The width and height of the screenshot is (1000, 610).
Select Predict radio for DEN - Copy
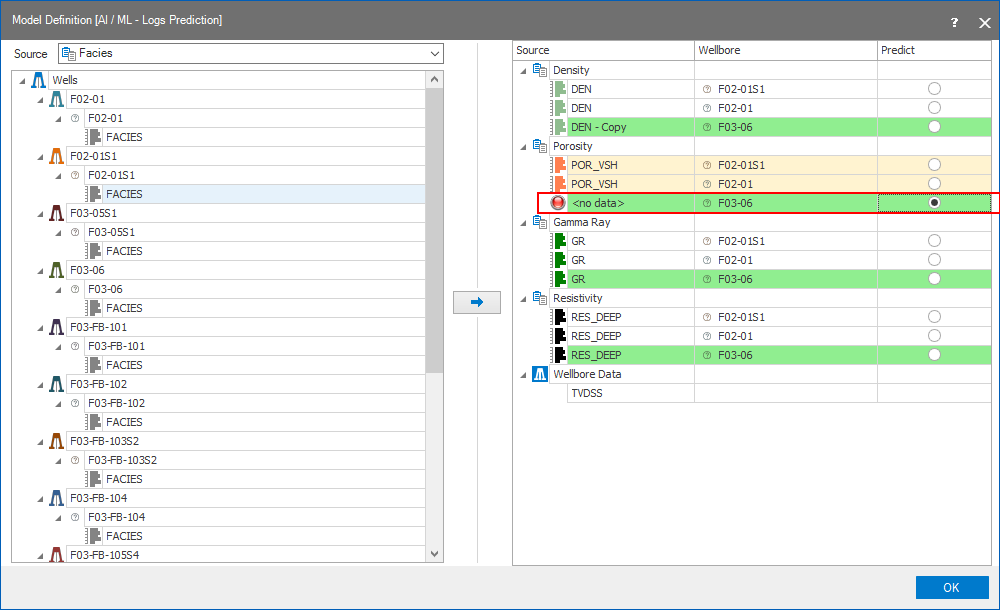click(x=934, y=127)
